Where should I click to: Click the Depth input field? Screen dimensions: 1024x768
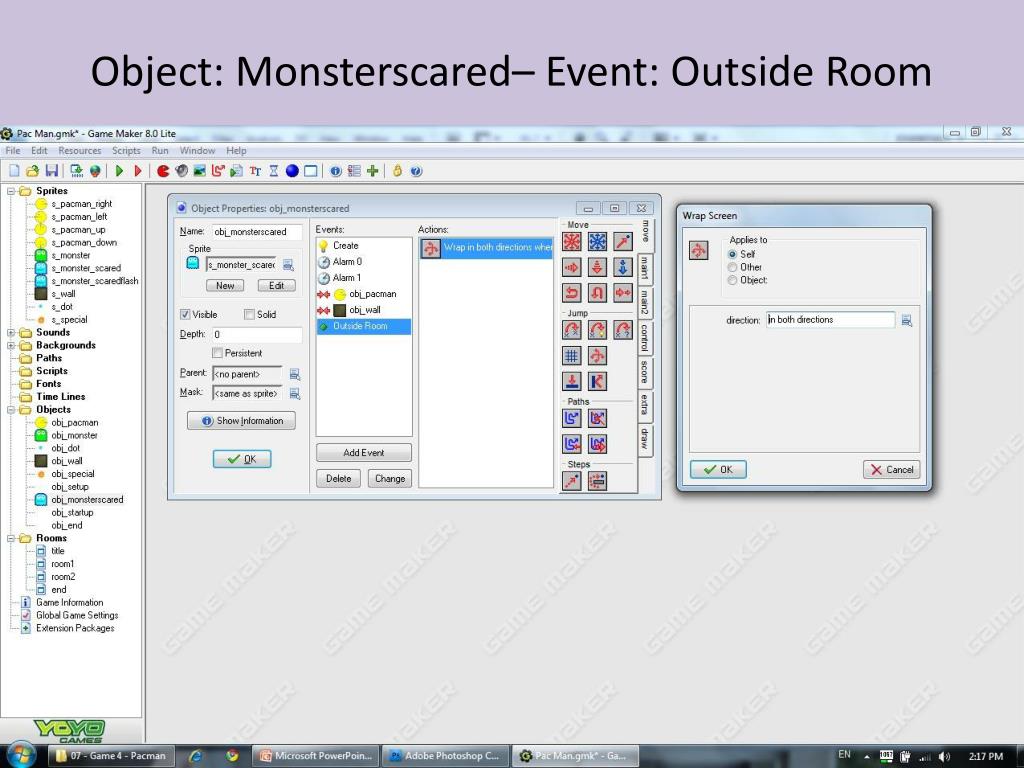point(257,334)
